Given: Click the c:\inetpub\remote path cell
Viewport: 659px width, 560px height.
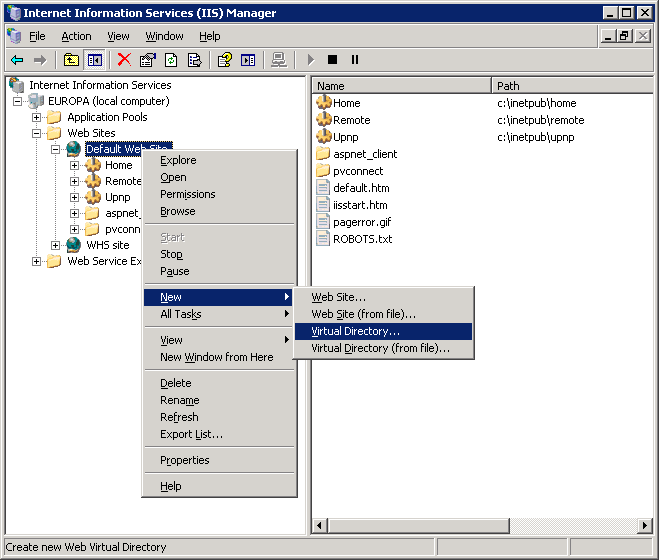Looking at the screenshot, I should 540,120.
